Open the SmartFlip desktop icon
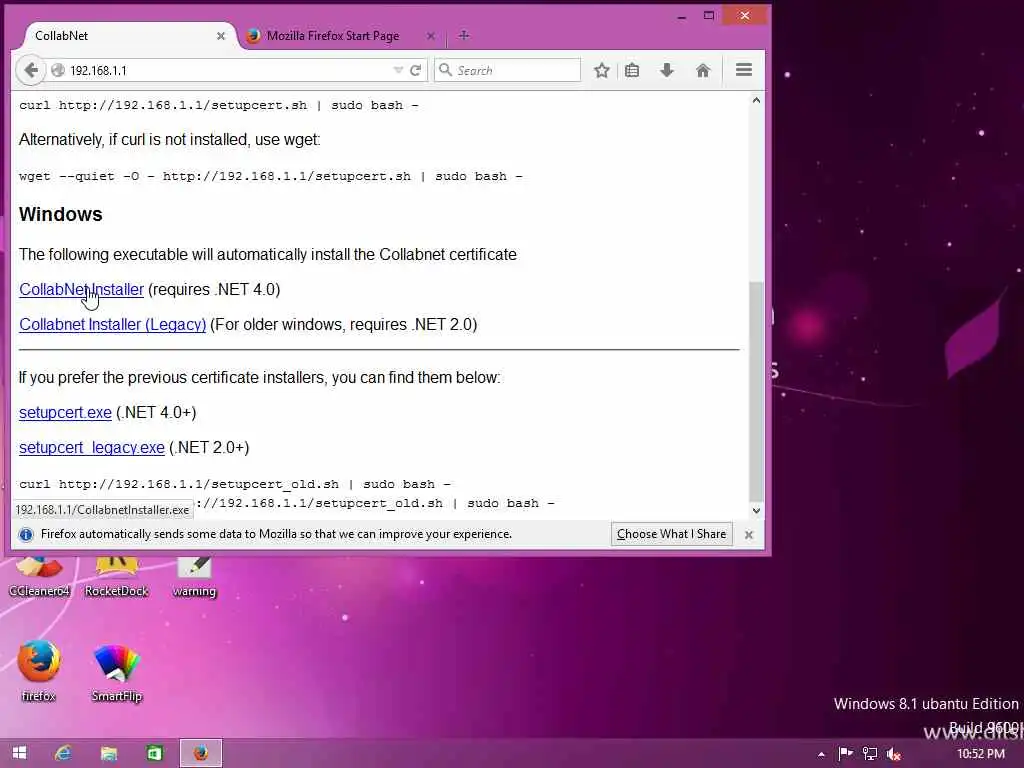This screenshot has height=768, width=1024. 117,671
